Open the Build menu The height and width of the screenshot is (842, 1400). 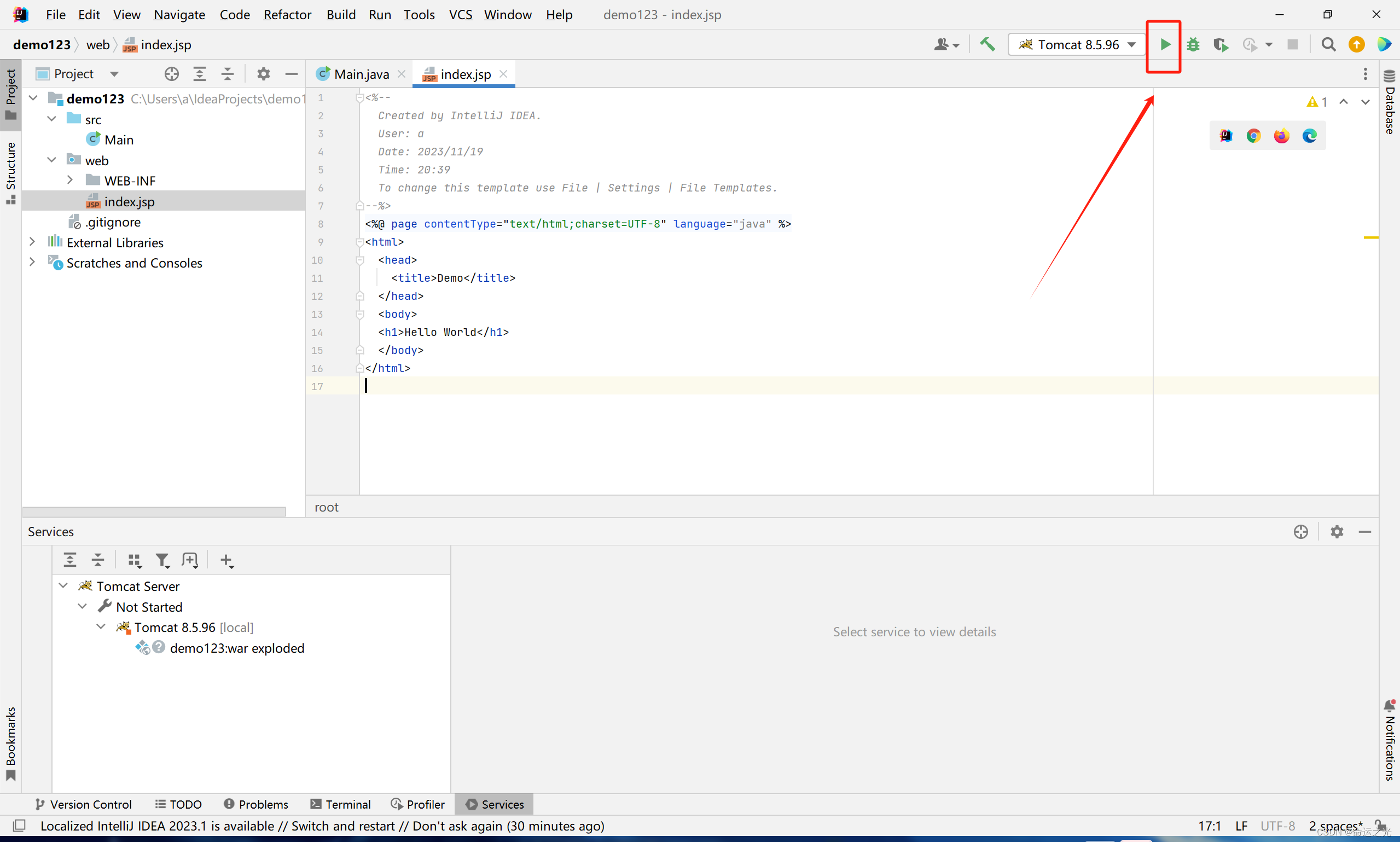click(x=341, y=14)
